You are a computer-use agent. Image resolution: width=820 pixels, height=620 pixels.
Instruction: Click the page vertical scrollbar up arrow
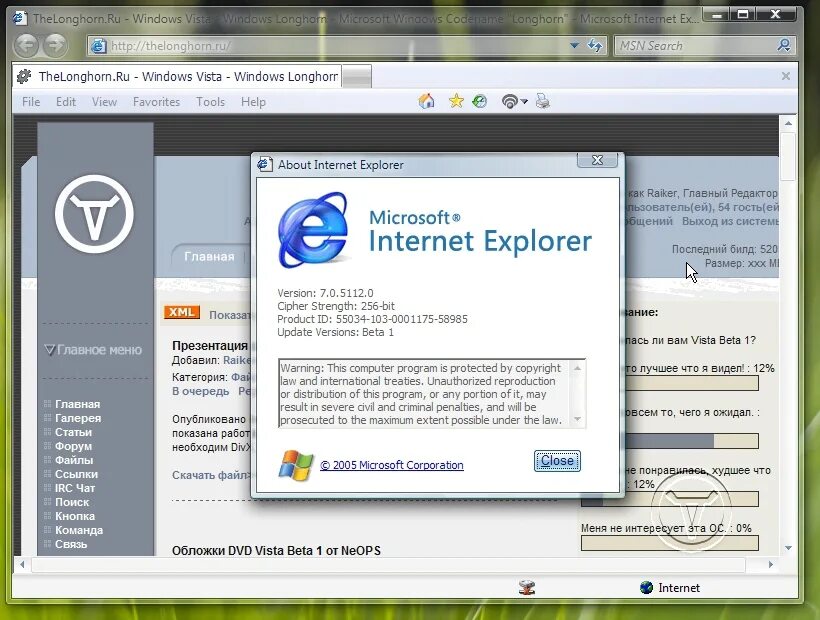tap(788, 123)
